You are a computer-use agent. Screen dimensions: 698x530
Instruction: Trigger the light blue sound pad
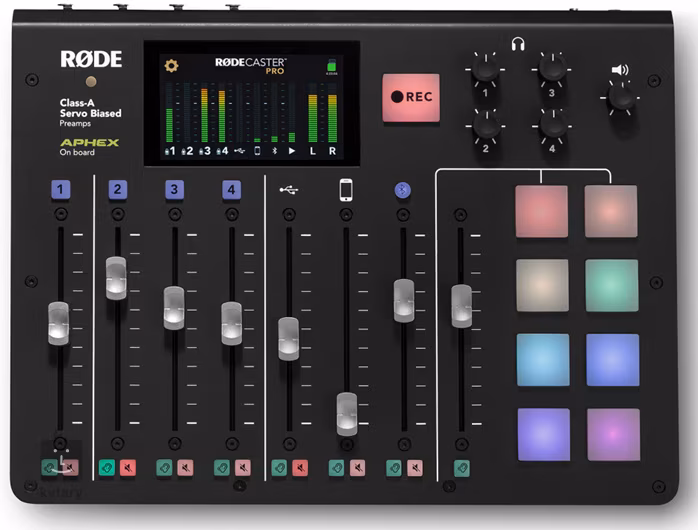543,360
